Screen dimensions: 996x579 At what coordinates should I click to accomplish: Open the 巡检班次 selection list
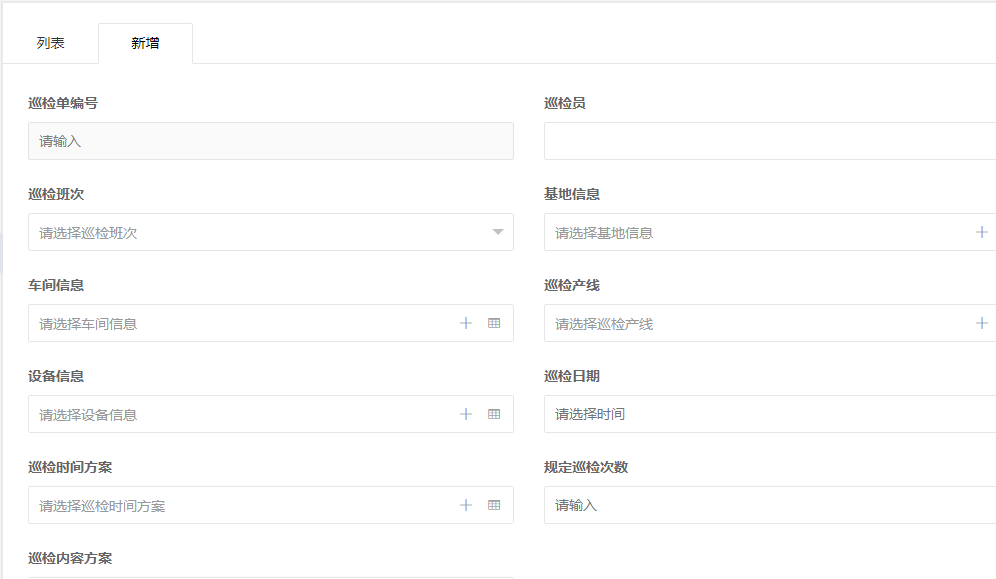pos(250,232)
